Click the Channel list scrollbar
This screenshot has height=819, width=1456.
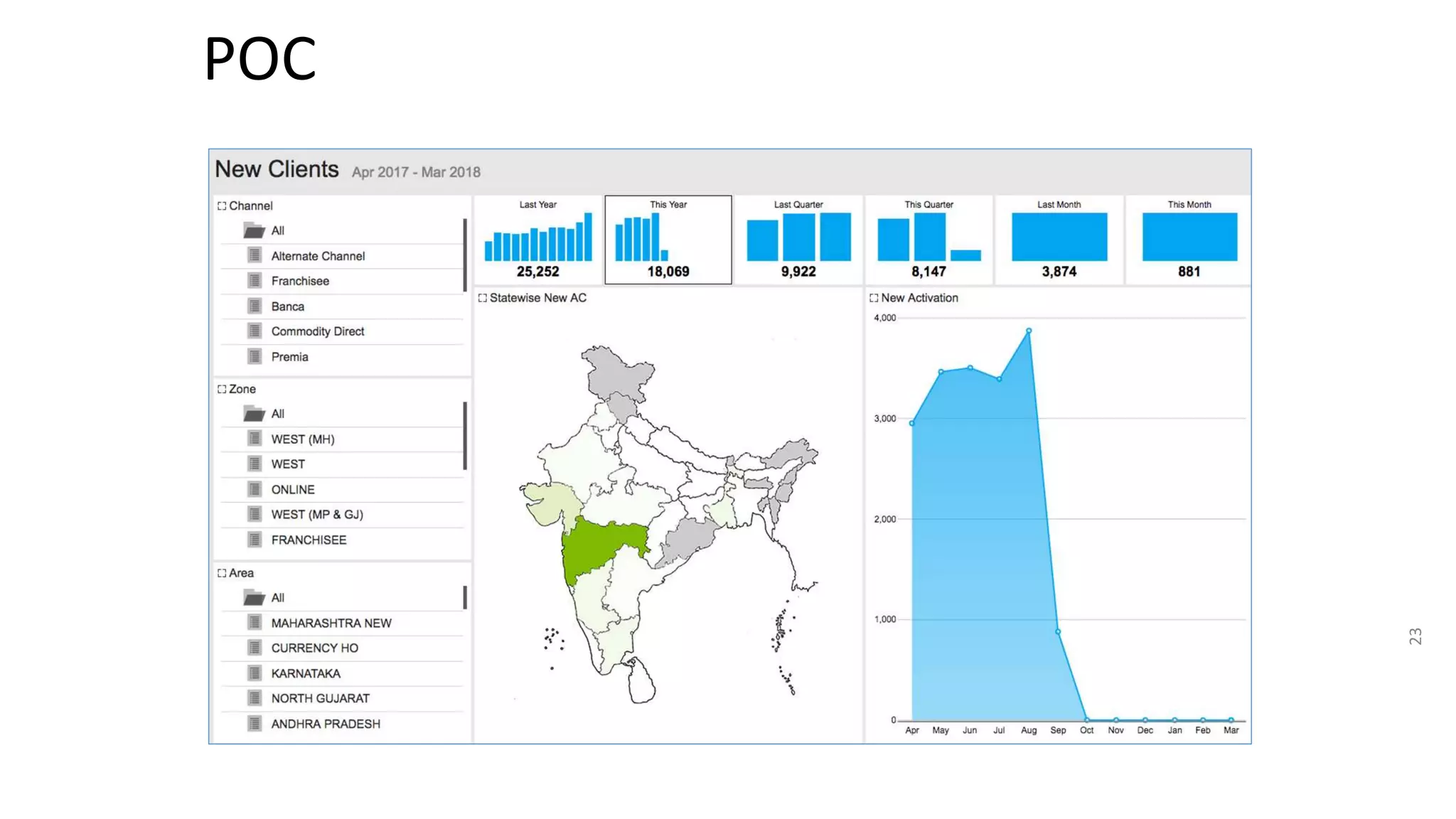pyautogui.click(x=465, y=255)
